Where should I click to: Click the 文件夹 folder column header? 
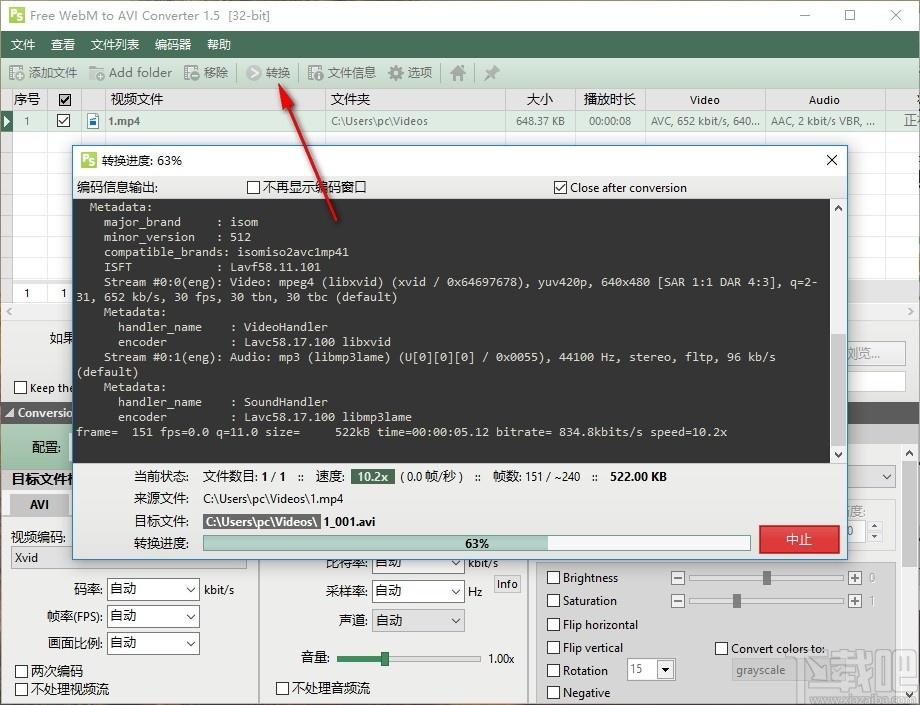coord(415,100)
